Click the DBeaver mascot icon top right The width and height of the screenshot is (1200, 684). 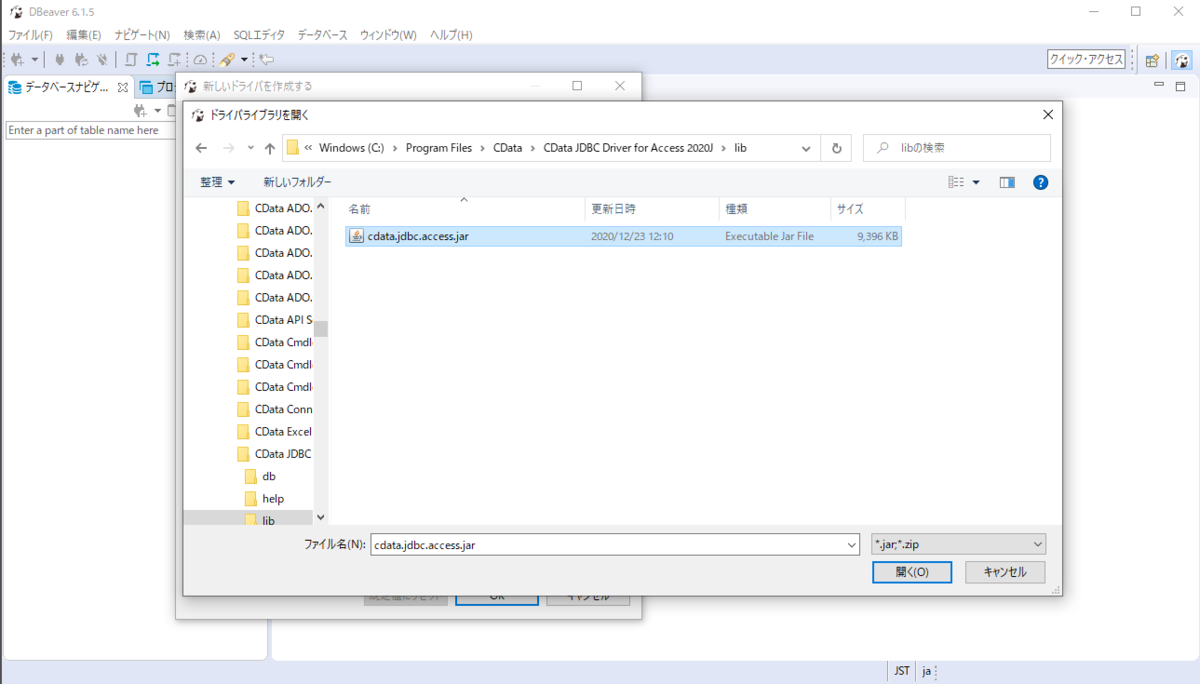1182,59
